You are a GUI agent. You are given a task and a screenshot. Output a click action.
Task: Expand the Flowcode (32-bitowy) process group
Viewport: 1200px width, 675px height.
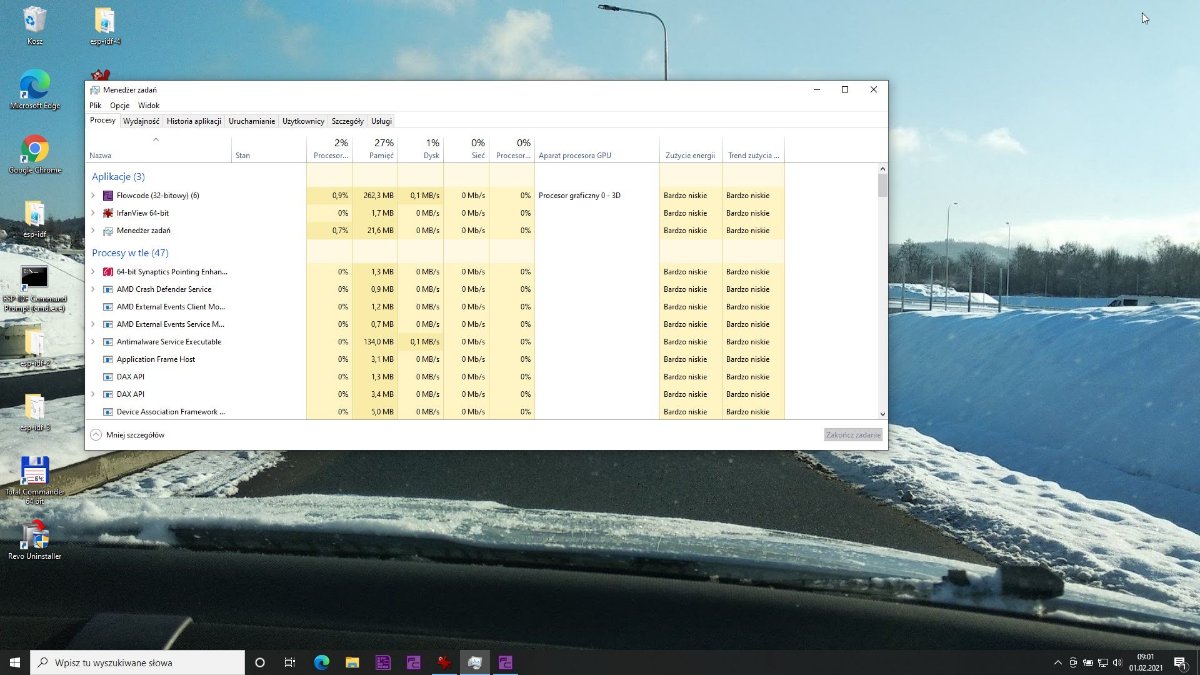(93, 195)
